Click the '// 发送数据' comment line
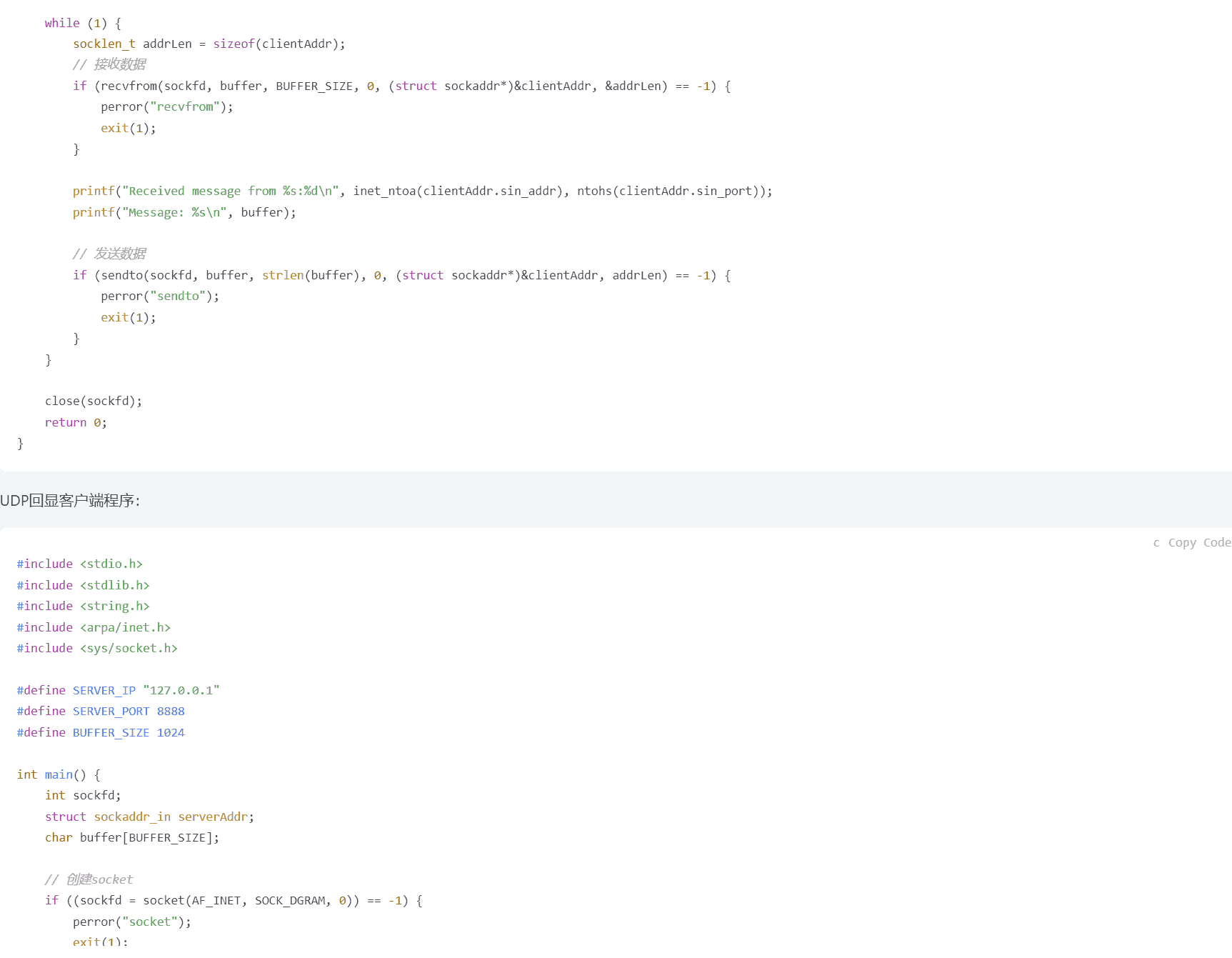 point(109,254)
